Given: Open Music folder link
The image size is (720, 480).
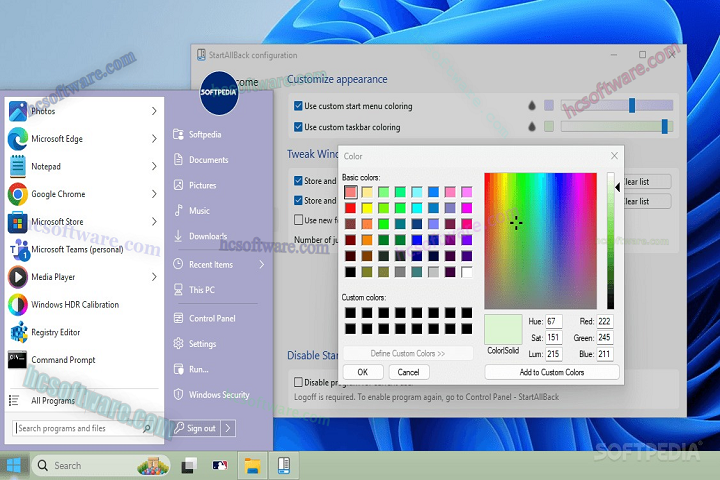Looking at the screenshot, I should pyautogui.click(x=192, y=211).
